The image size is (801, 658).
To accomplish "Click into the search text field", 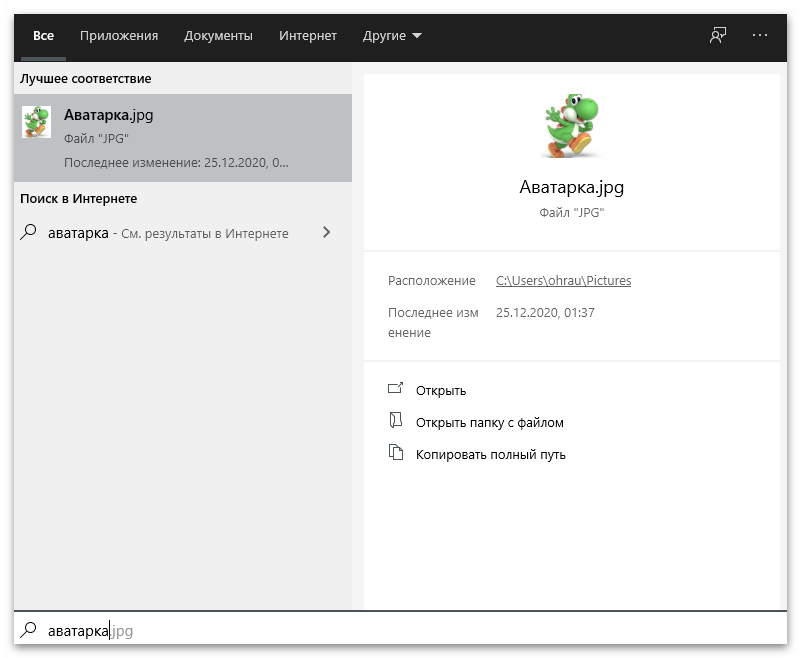I will pyautogui.click(x=400, y=630).
